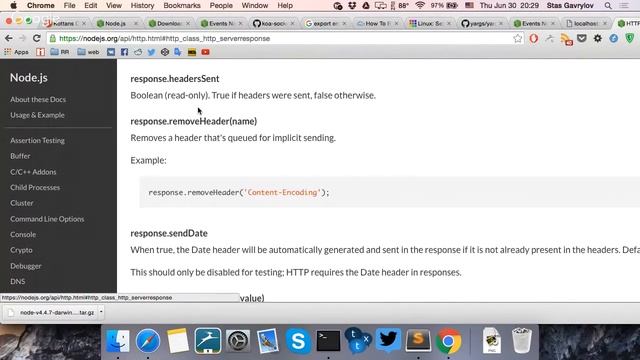The height and width of the screenshot is (360, 640).
Task: Click the Wi-Fi status icon
Action: [x=420, y=6]
